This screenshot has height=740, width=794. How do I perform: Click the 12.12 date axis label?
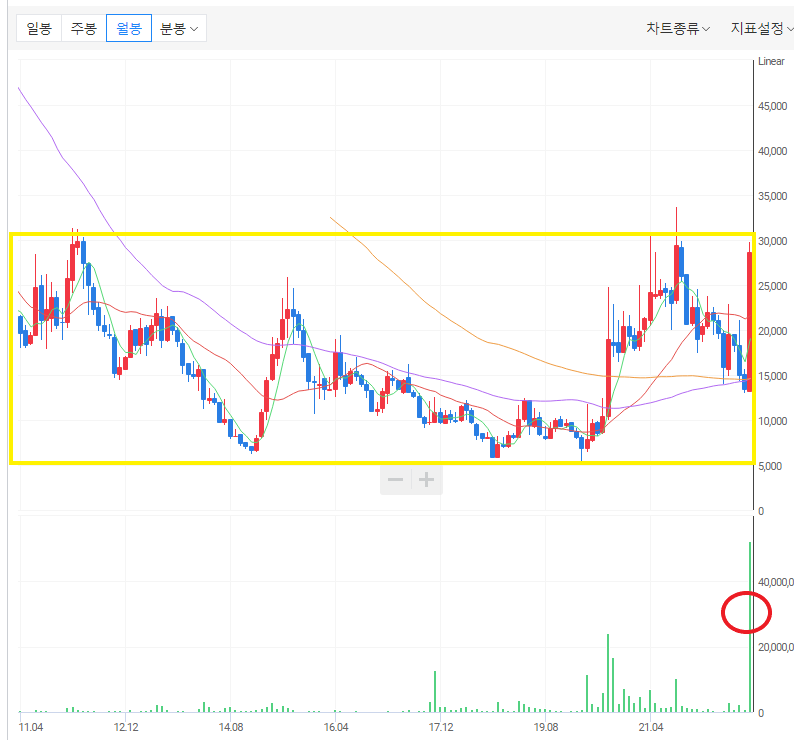click(x=126, y=727)
